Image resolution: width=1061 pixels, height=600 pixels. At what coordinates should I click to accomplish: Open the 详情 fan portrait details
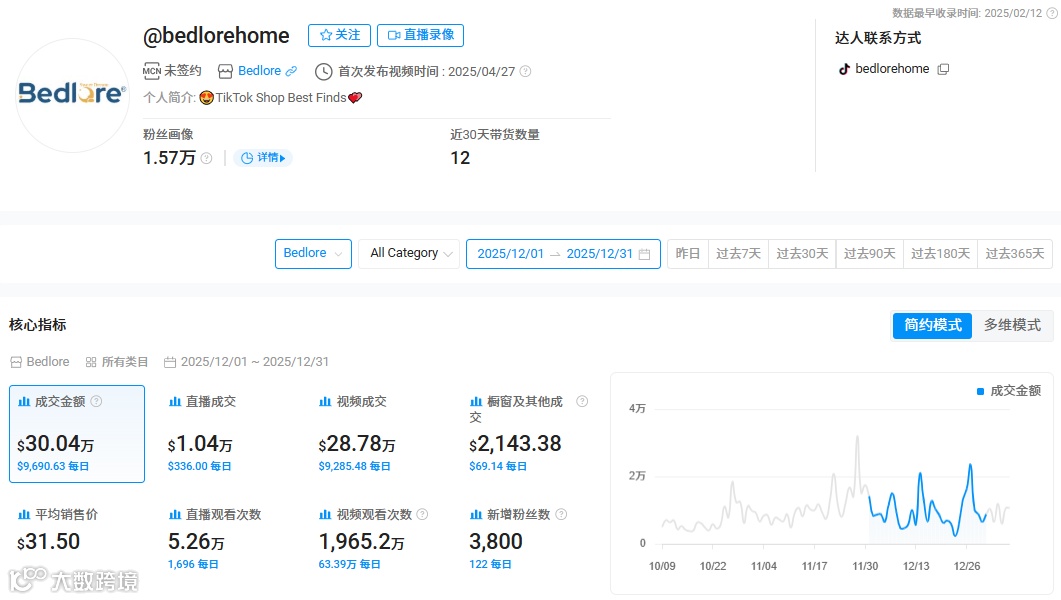[x=263, y=158]
